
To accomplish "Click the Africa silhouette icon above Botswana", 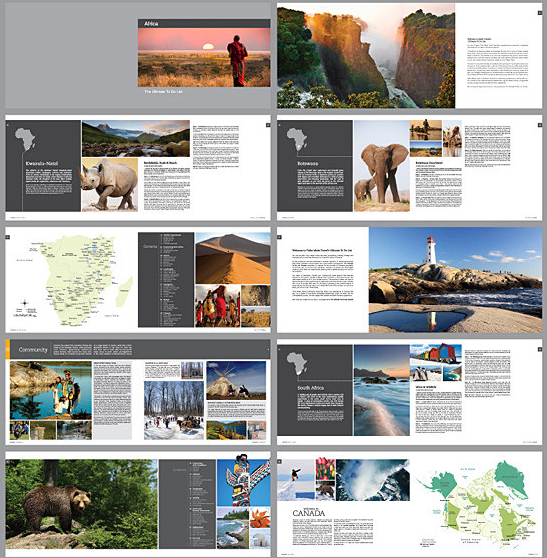I will (297, 140).
